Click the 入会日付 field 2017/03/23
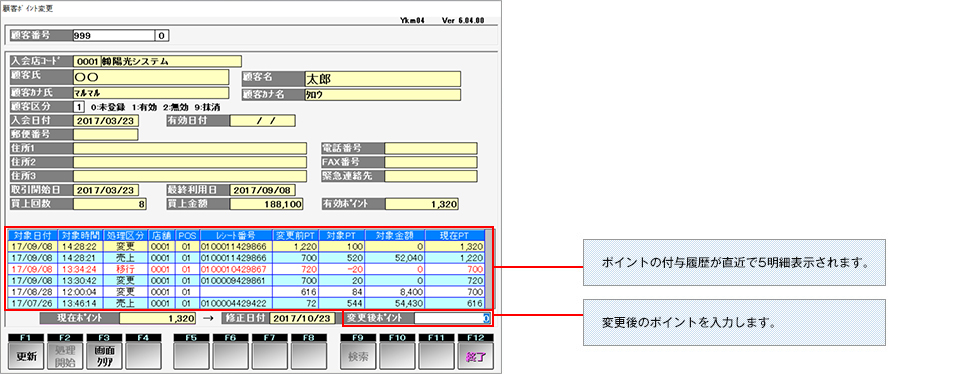This screenshot has width=959, height=374. pos(107,120)
